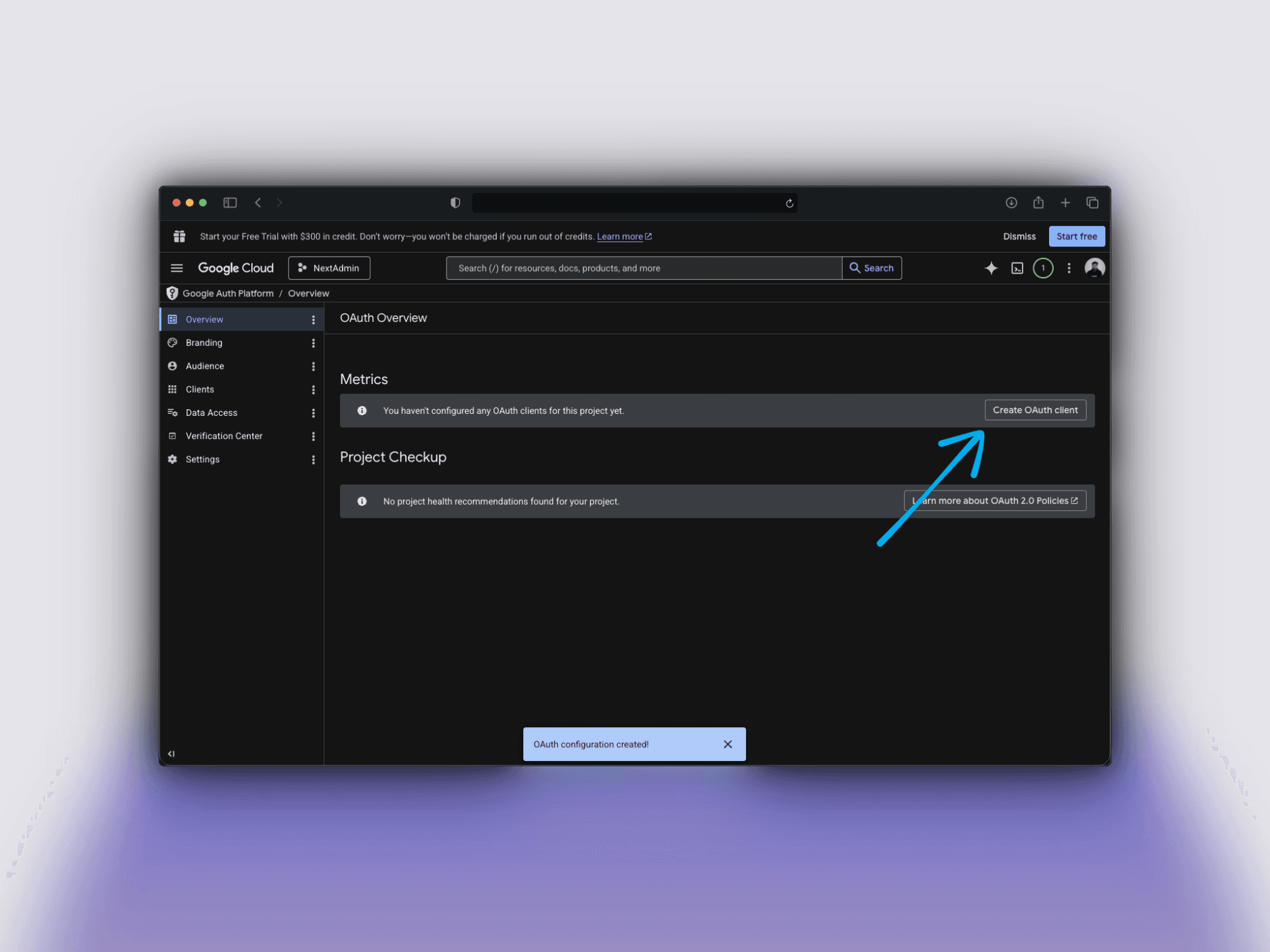Open the account avatar menu
The width and height of the screenshot is (1270, 952).
coord(1095,268)
